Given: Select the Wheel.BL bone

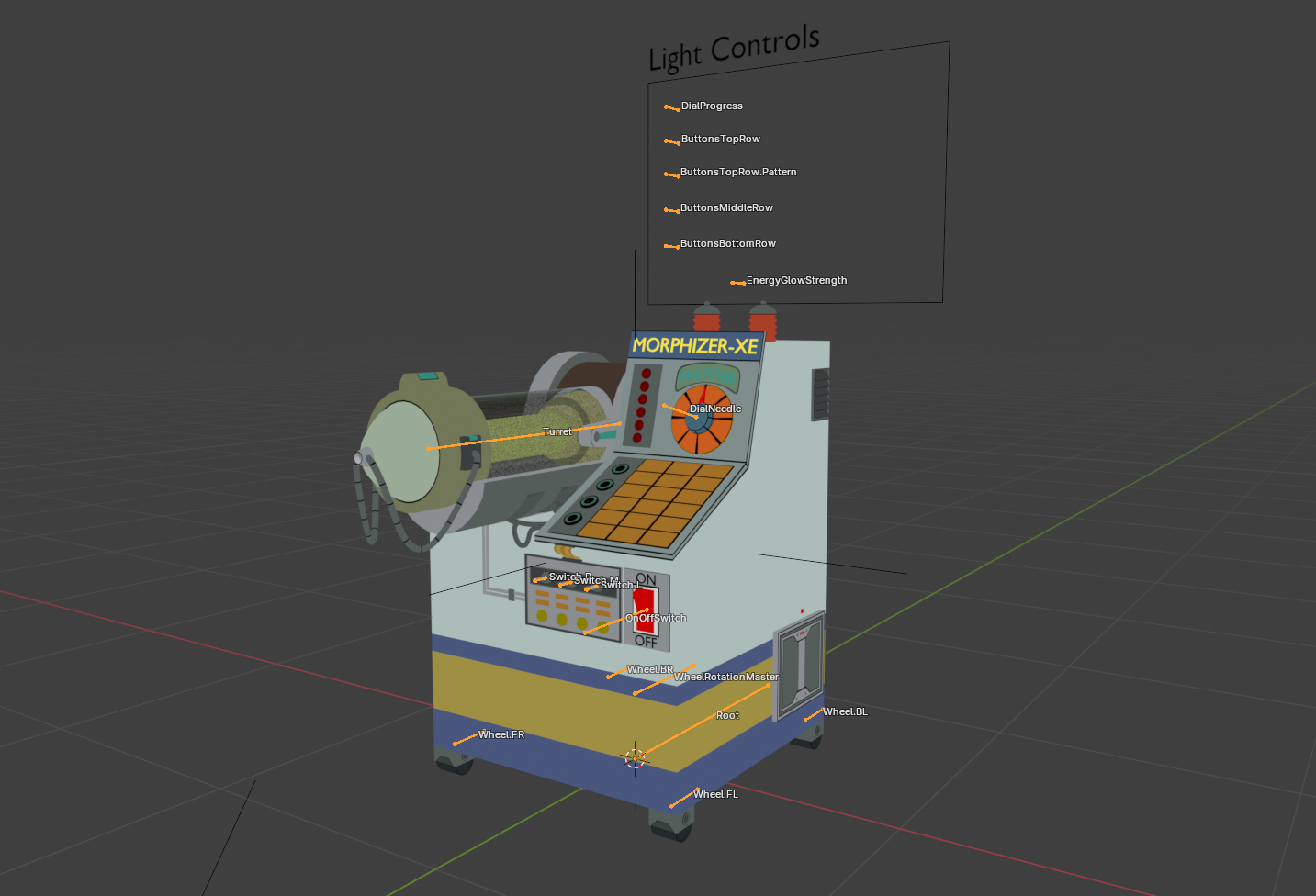Looking at the screenshot, I should pyautogui.click(x=814, y=715).
